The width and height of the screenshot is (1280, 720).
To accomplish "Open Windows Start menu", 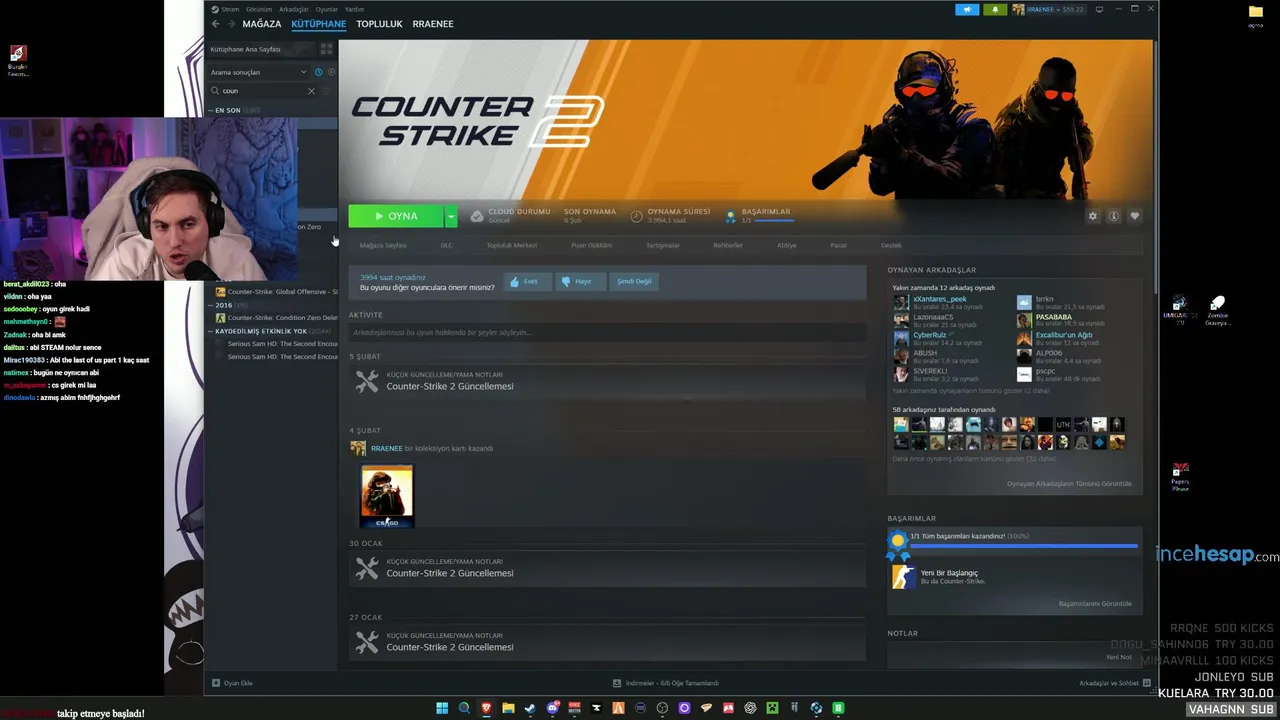I will click(442, 708).
